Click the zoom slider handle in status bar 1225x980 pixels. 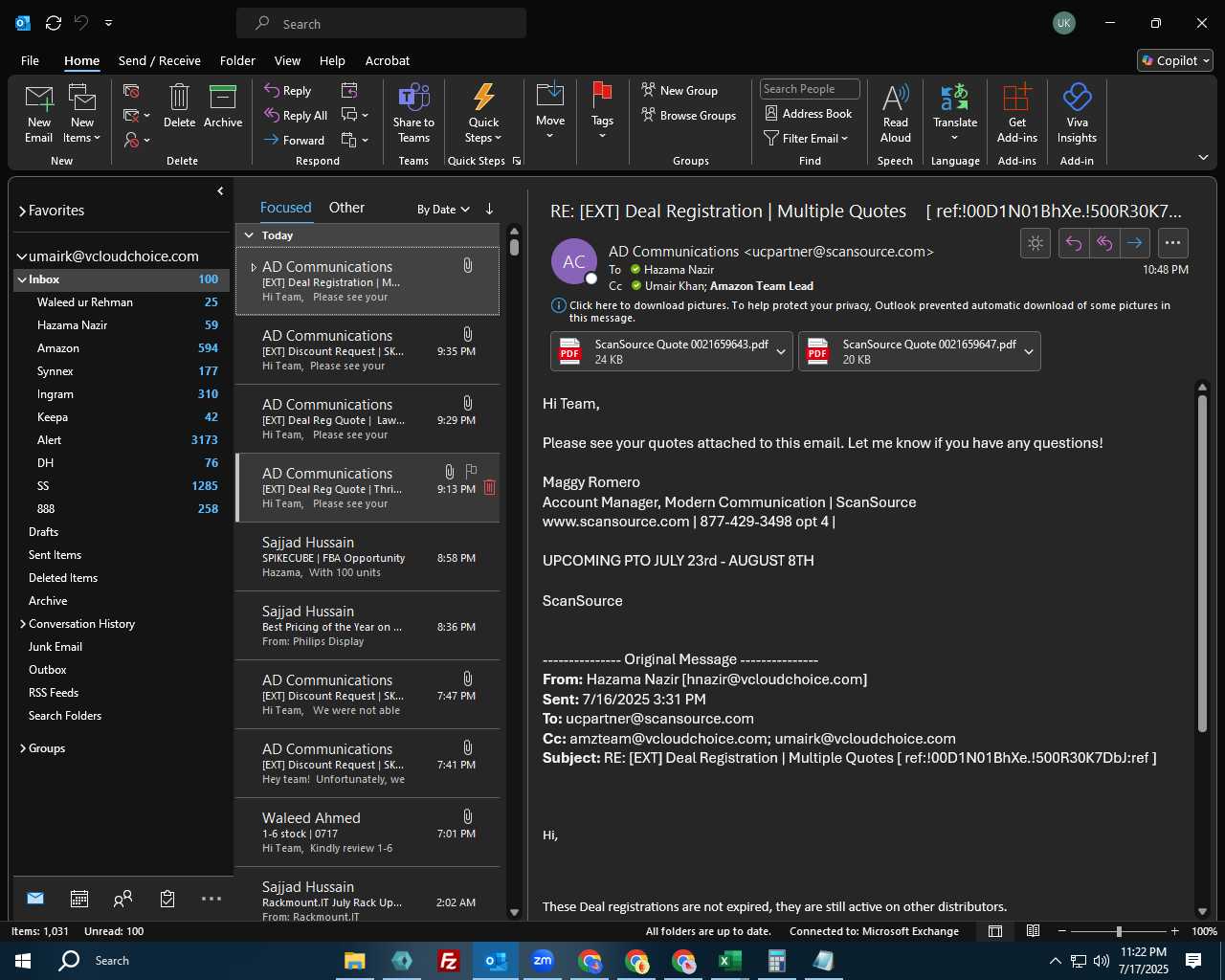pos(1118,931)
